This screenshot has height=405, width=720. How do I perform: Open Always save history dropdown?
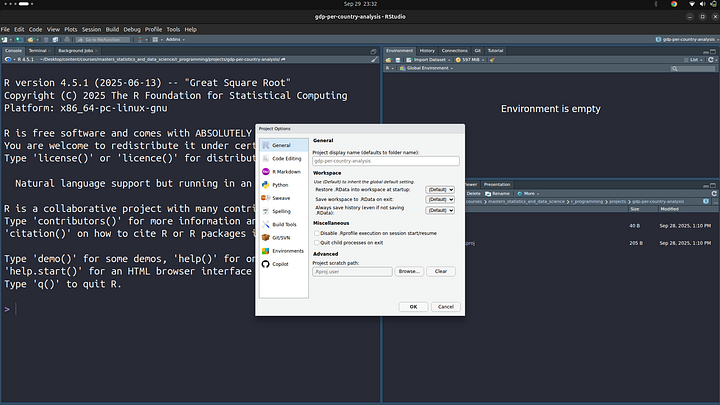click(x=440, y=210)
